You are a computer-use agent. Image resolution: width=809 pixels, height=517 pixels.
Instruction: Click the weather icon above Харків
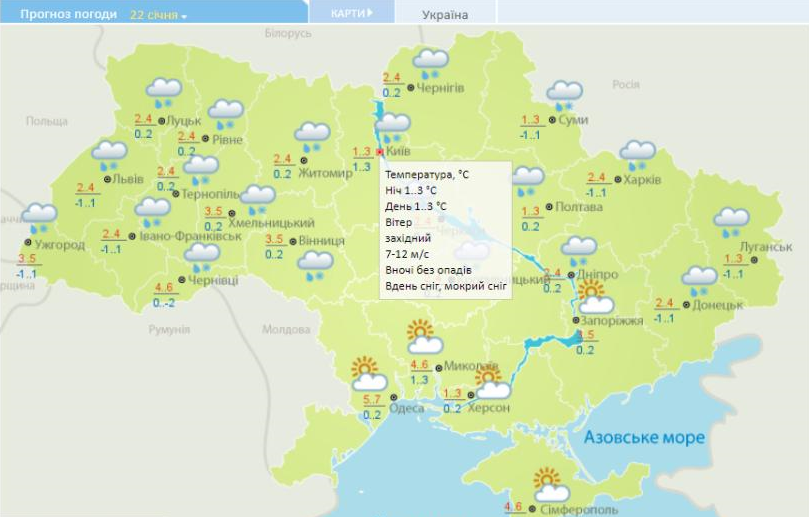point(637,154)
